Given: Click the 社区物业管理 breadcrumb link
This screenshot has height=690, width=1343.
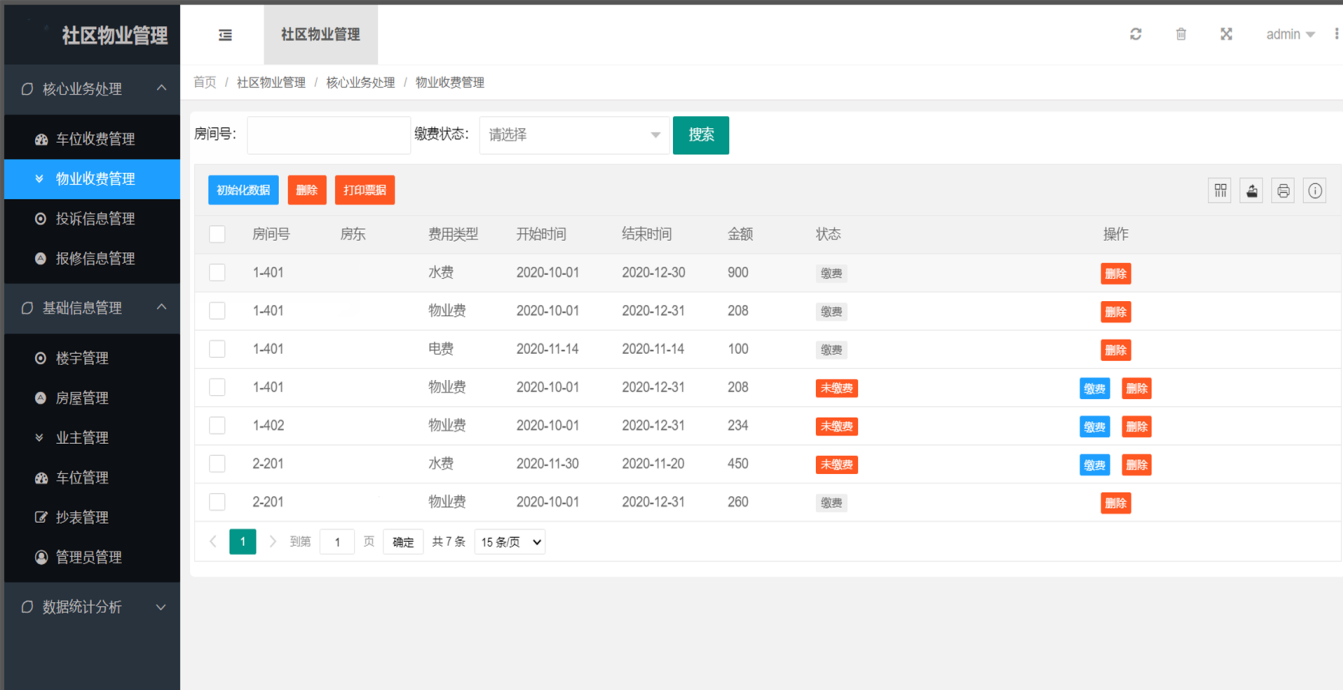Looking at the screenshot, I should click(271, 82).
